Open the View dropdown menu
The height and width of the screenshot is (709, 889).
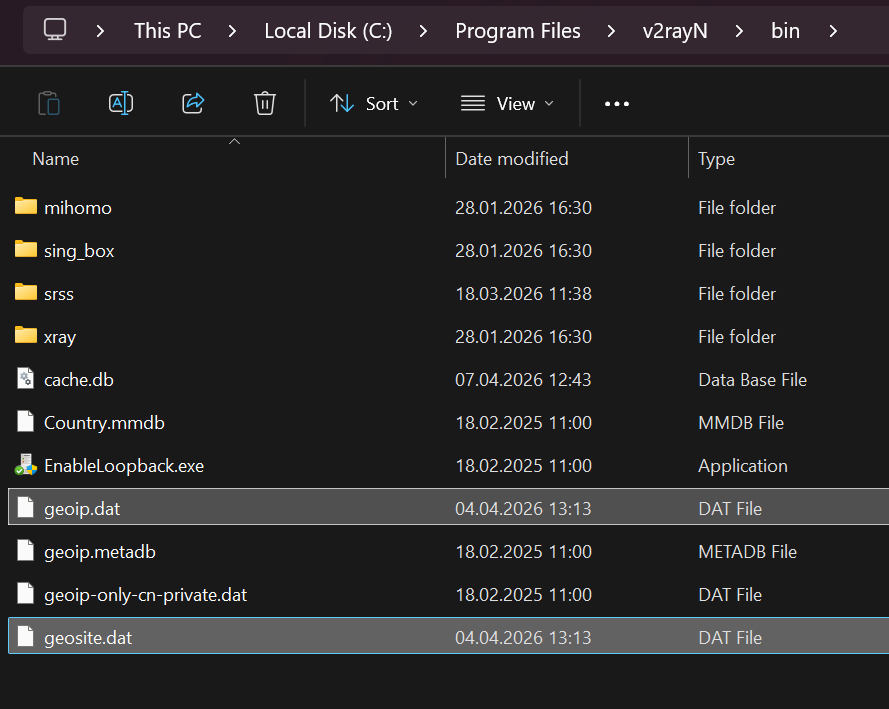(x=507, y=103)
